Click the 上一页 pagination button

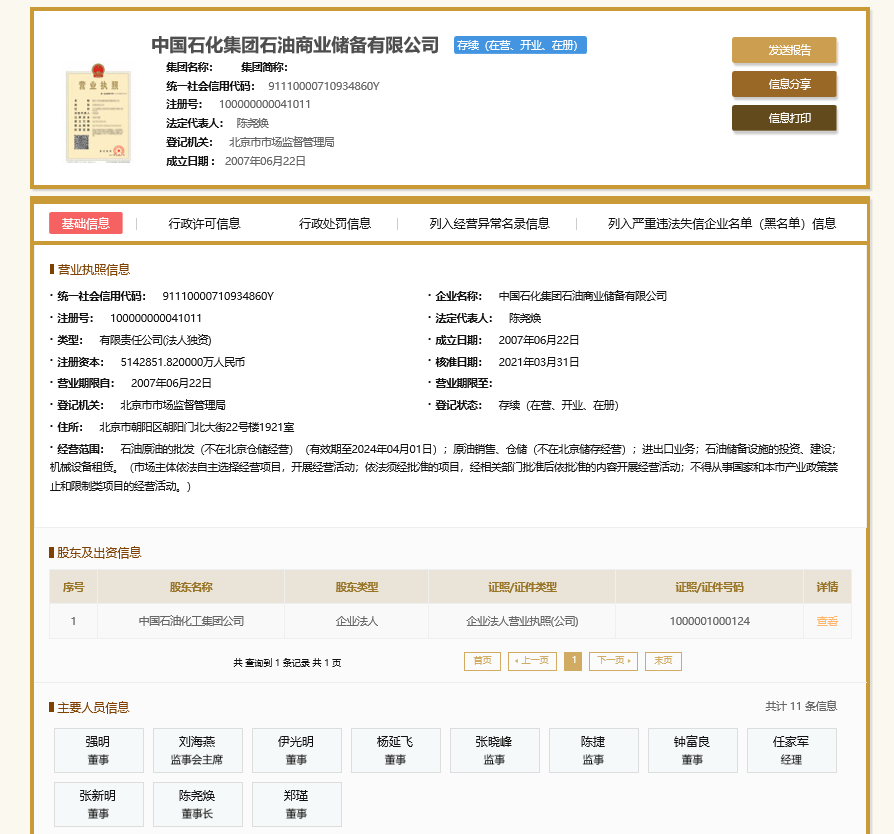pyautogui.click(x=532, y=661)
